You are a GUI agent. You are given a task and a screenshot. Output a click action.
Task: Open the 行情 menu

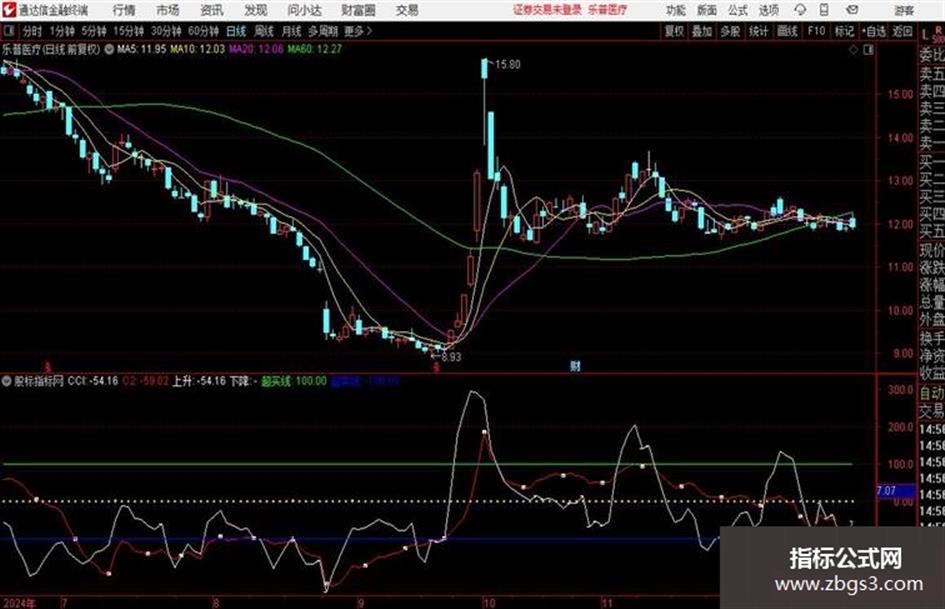(x=124, y=10)
